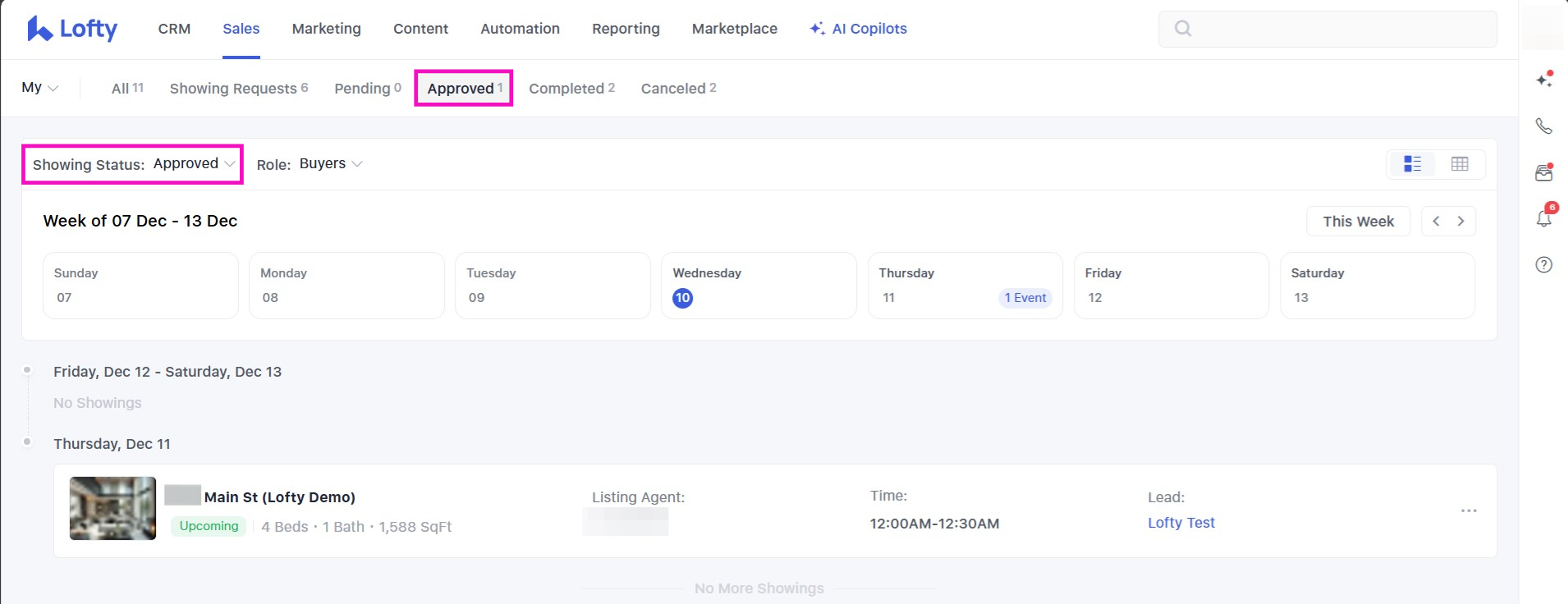
Task: Expand the Showing Status dropdown
Action: click(x=133, y=164)
